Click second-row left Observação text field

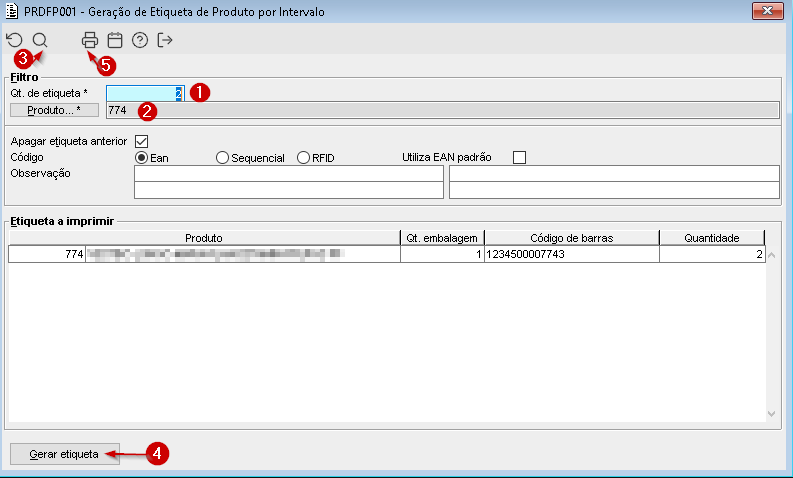coord(289,190)
